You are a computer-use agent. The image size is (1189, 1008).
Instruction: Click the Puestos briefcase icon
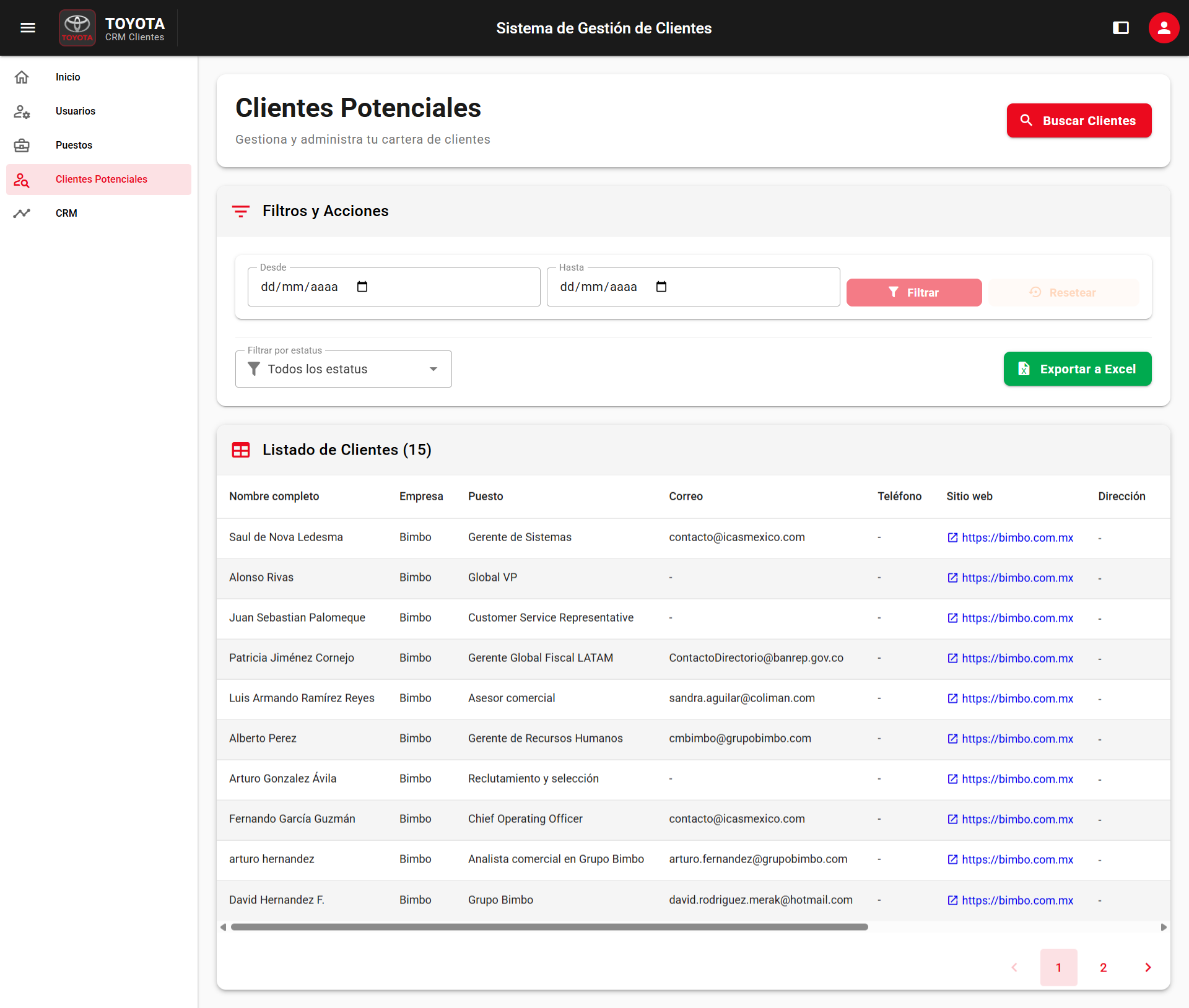pyautogui.click(x=22, y=146)
